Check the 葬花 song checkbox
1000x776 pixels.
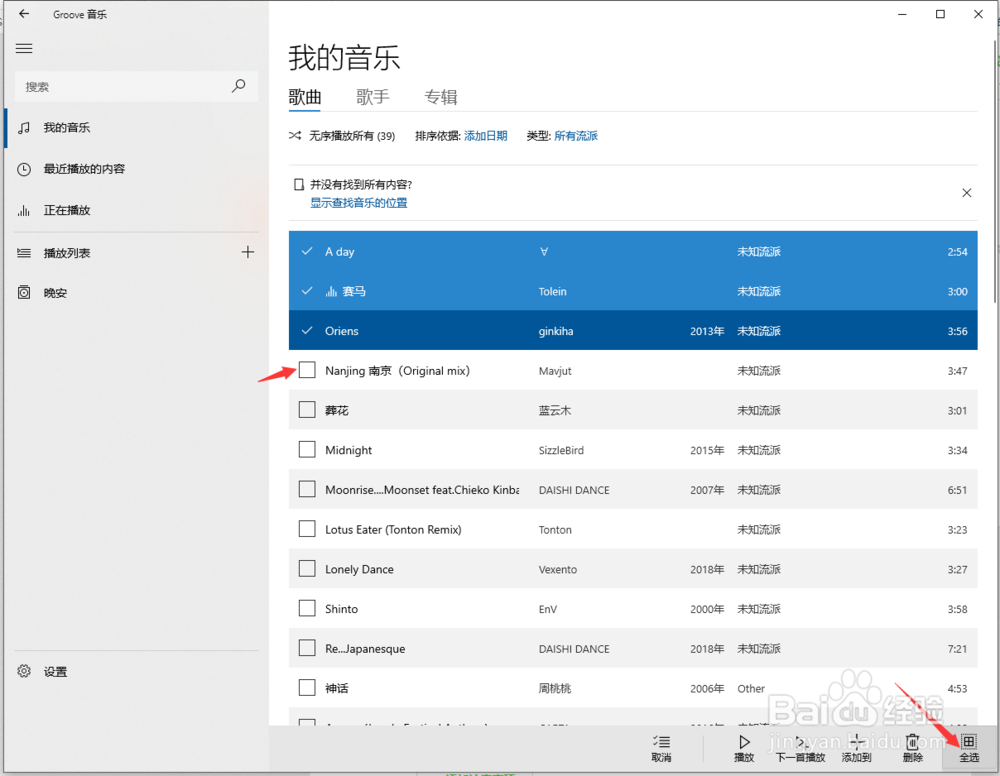click(x=307, y=409)
